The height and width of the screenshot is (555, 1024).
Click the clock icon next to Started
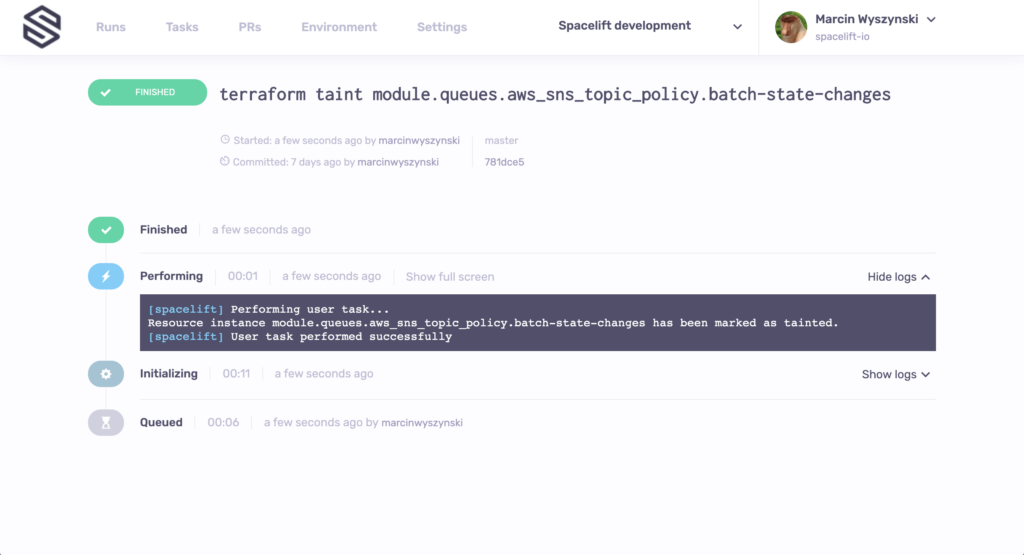[225, 140]
